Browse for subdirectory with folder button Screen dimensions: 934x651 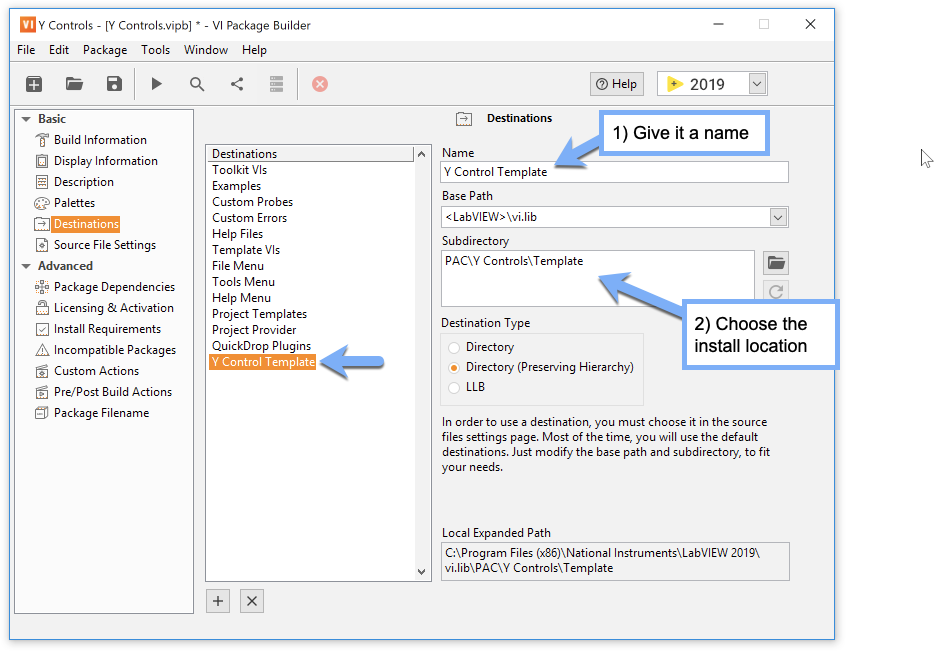click(x=776, y=263)
